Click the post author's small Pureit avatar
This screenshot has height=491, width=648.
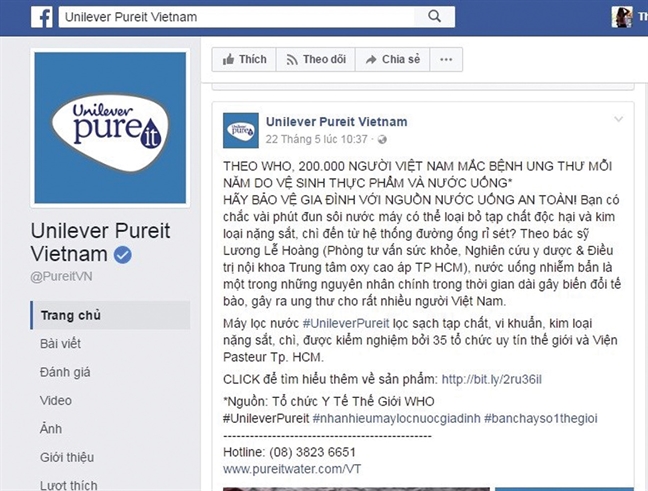coord(241,131)
